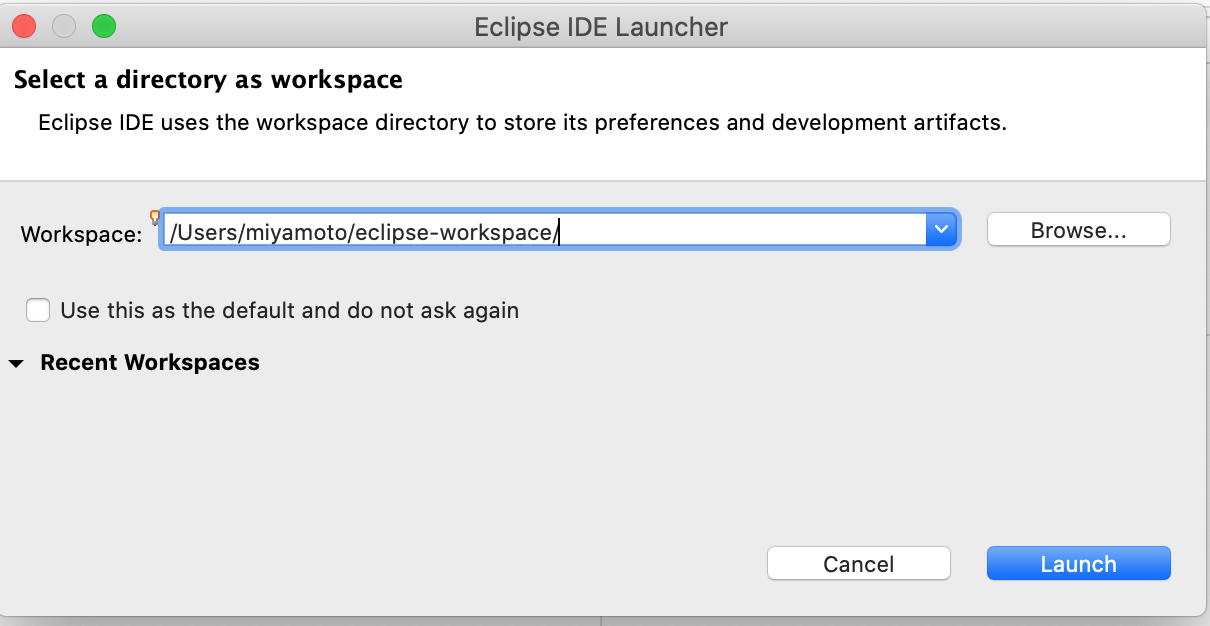
Task: Click the 'Recent Workspaces' label
Action: click(150, 363)
